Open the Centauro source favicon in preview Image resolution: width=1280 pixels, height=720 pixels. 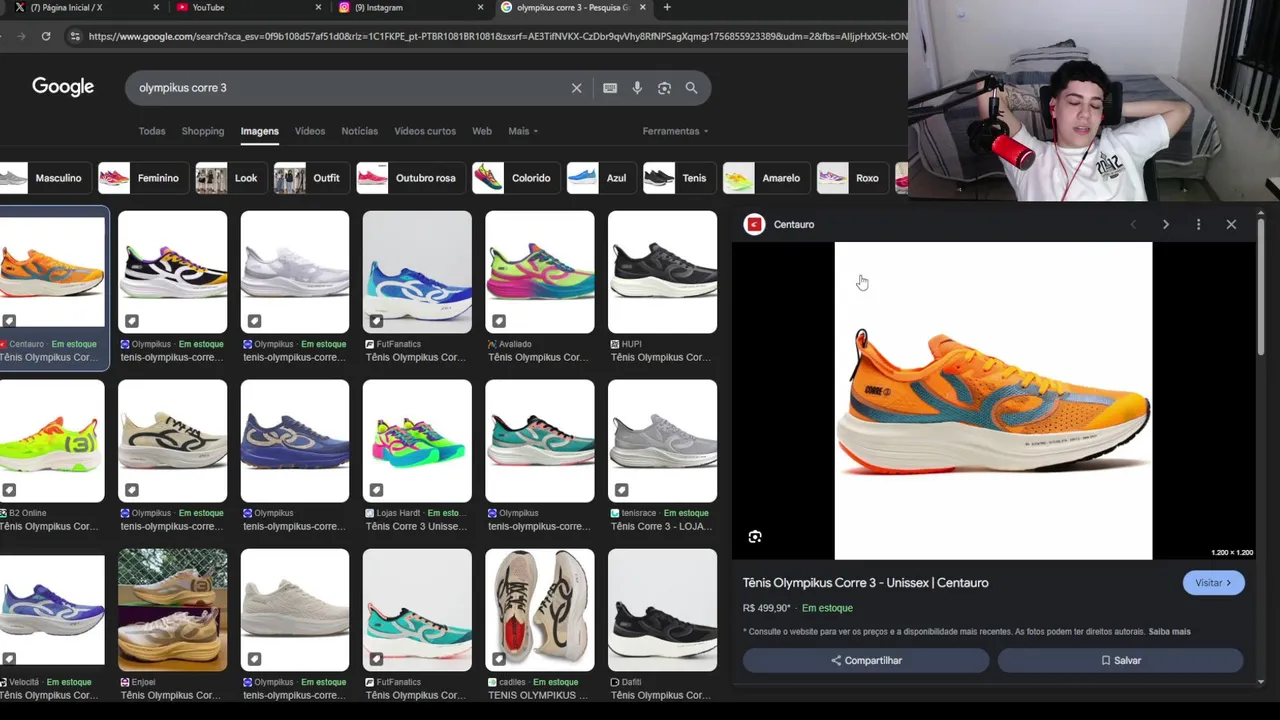754,225
